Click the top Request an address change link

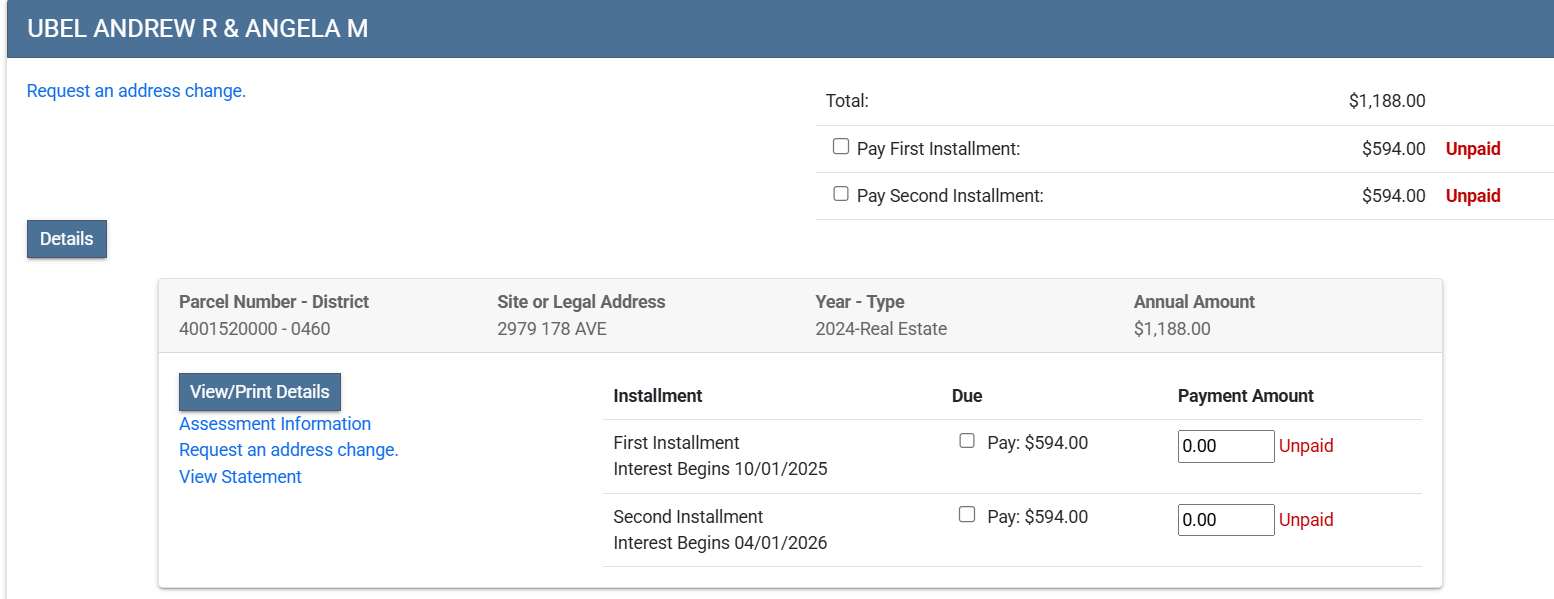coord(136,91)
